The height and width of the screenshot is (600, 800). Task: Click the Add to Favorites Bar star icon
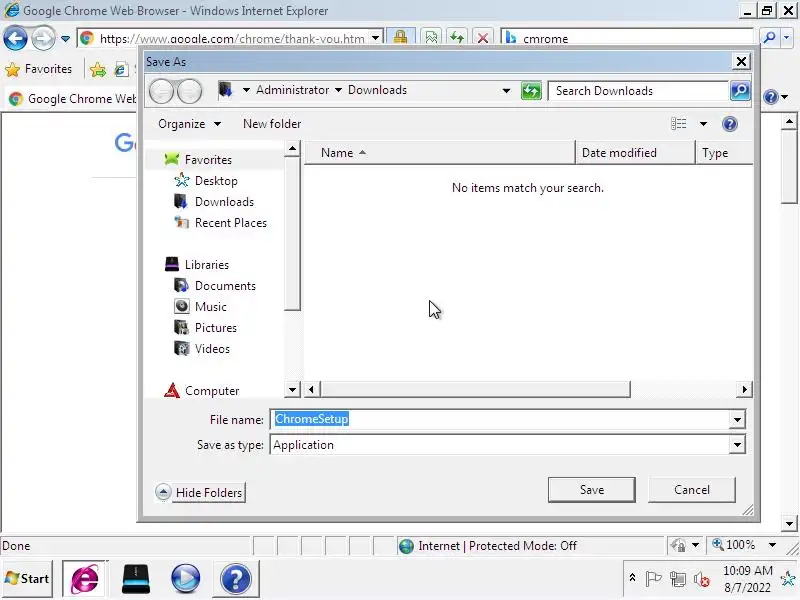(97, 69)
